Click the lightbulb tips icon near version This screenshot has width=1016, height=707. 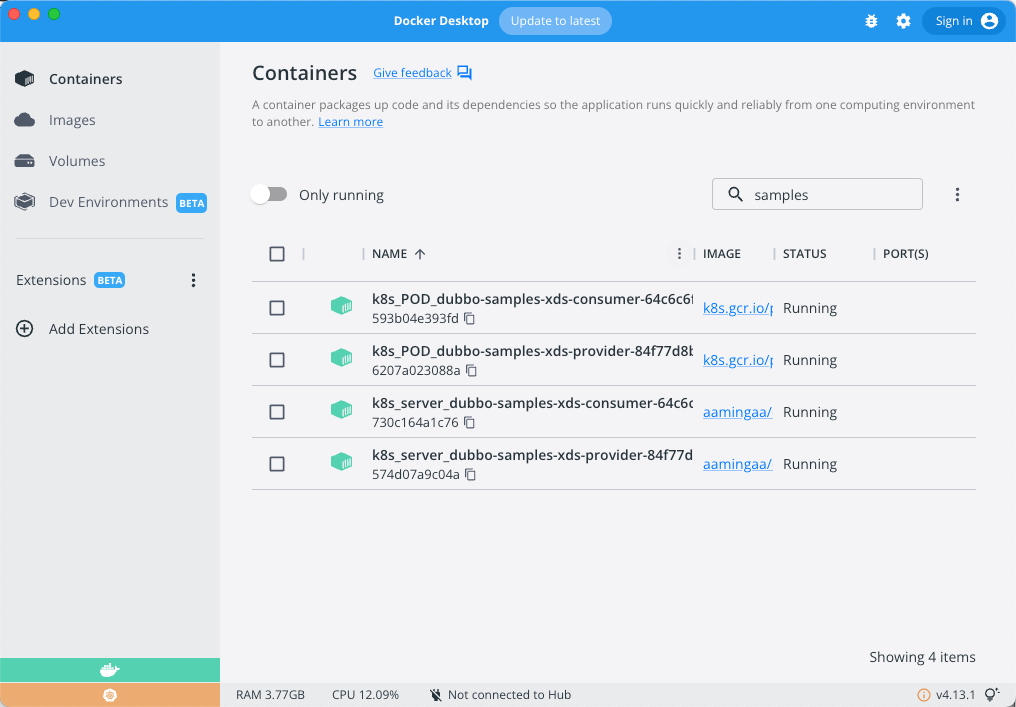pyautogui.click(x=992, y=695)
